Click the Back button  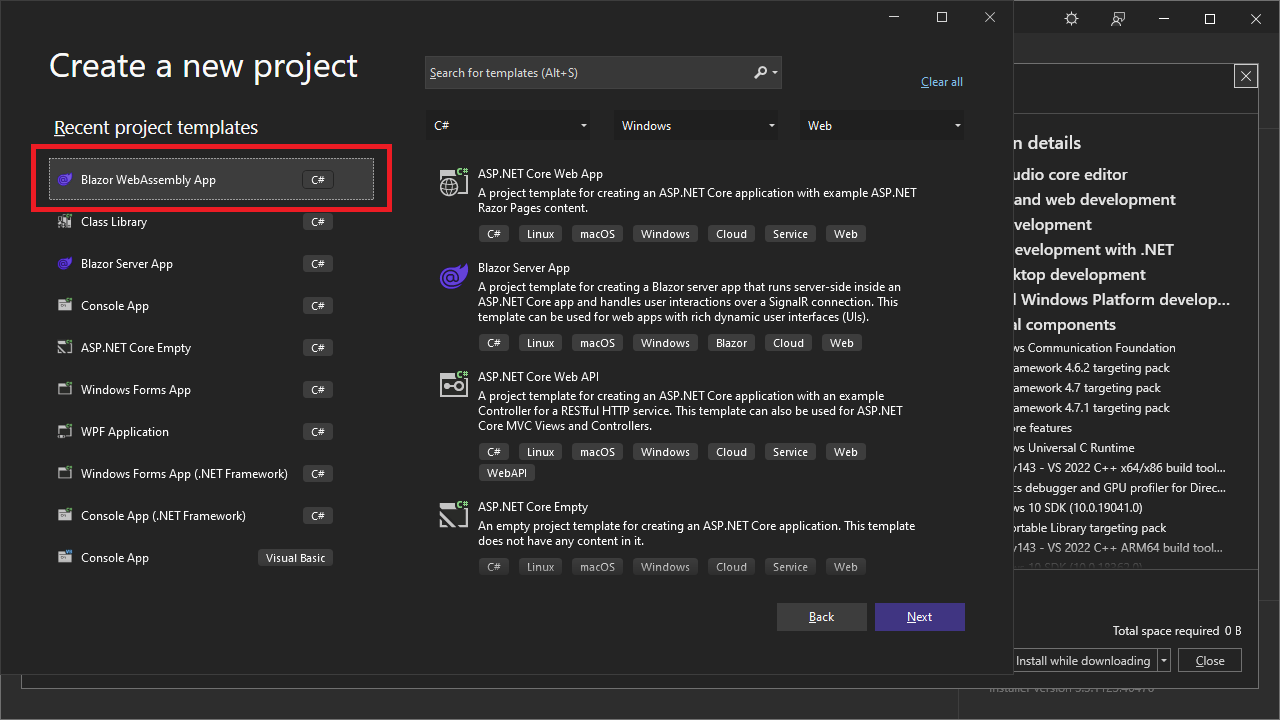(822, 617)
